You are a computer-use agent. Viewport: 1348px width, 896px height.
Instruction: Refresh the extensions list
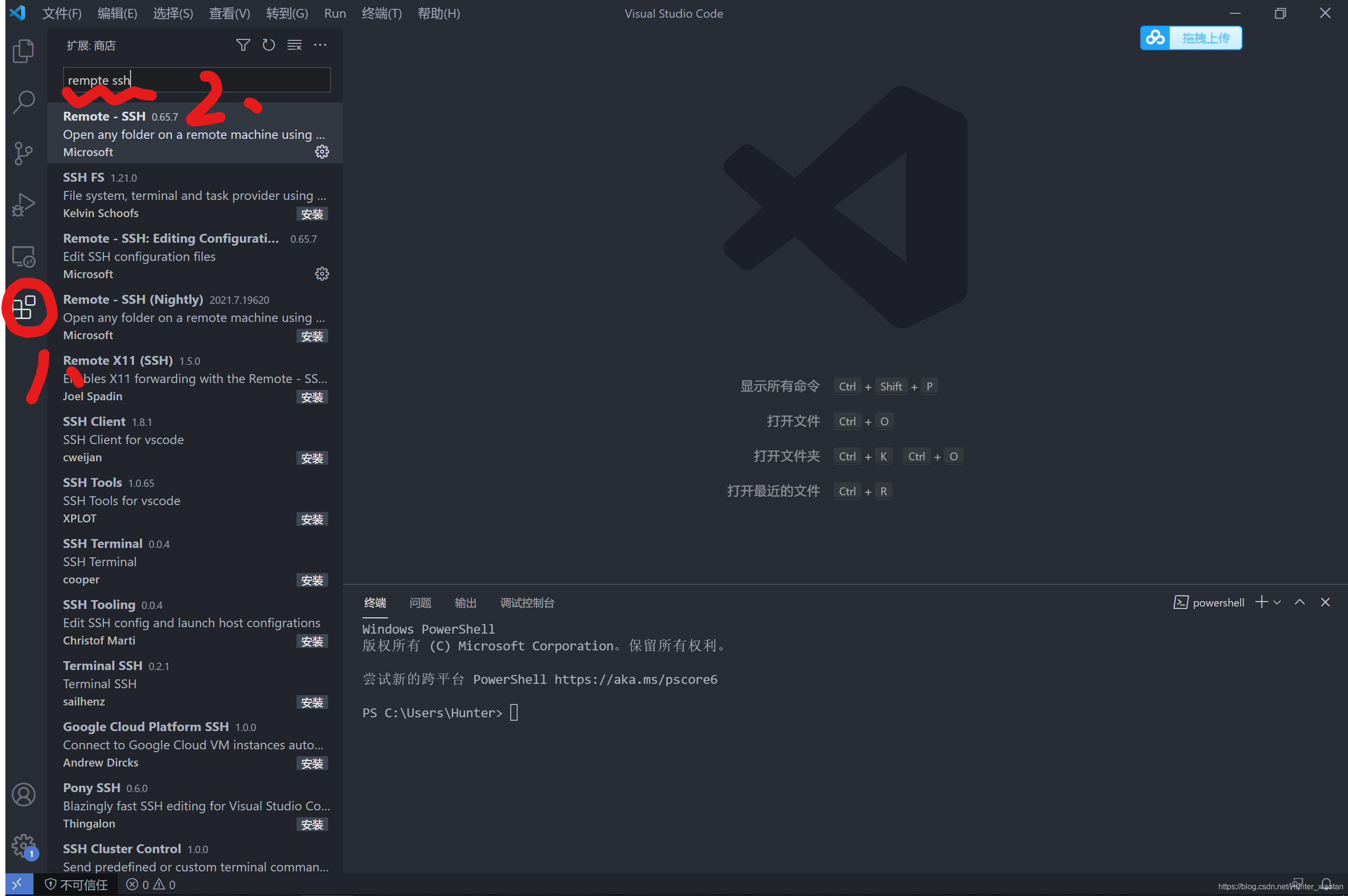[x=269, y=45]
